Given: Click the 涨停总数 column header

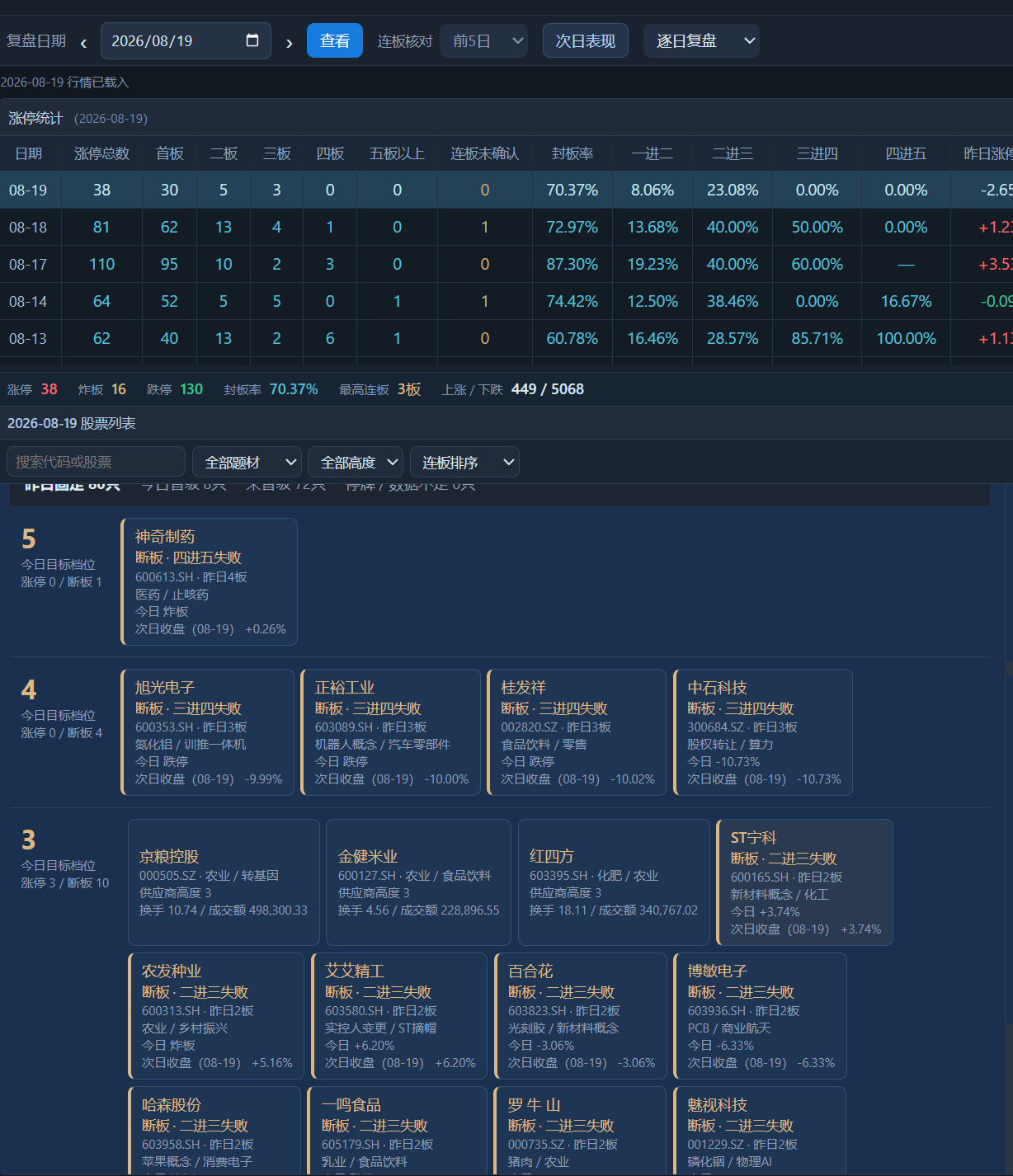Looking at the screenshot, I should tap(101, 153).
